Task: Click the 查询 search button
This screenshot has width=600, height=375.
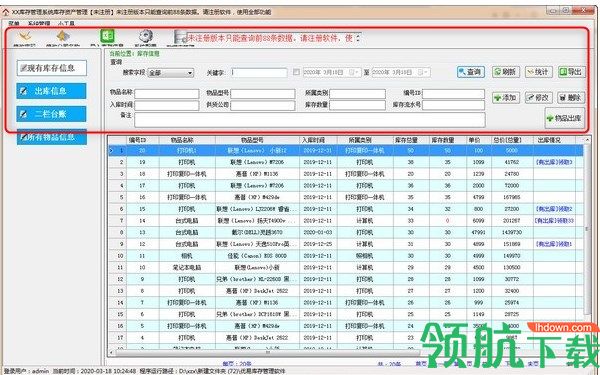Action: click(x=471, y=72)
